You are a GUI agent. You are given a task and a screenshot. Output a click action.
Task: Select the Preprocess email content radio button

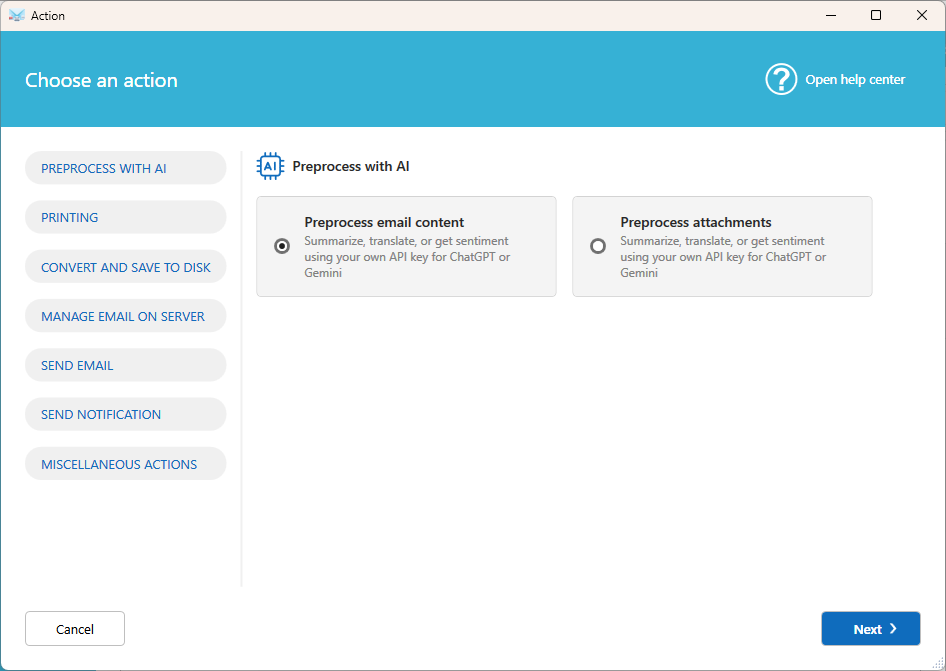pyautogui.click(x=282, y=246)
